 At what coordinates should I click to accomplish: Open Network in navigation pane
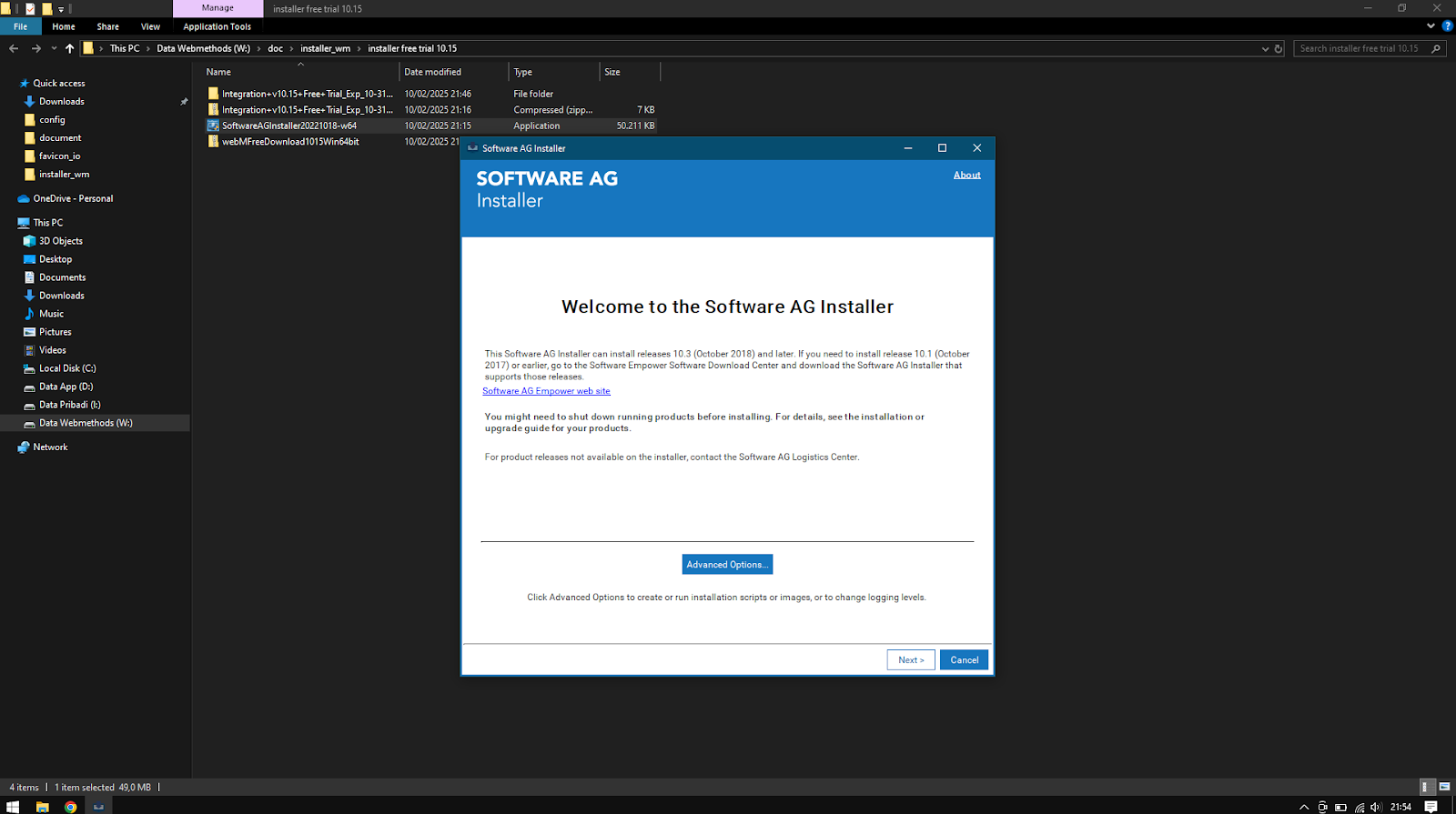pos(50,447)
